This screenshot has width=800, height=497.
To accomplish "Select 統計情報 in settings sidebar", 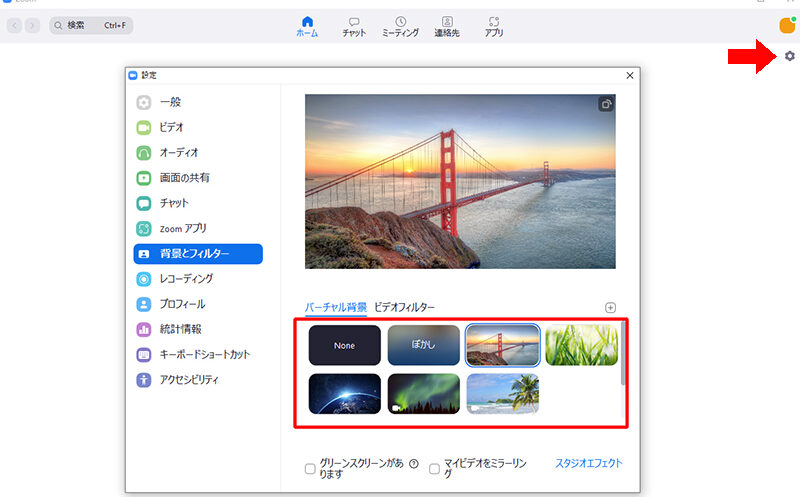I will coord(198,329).
